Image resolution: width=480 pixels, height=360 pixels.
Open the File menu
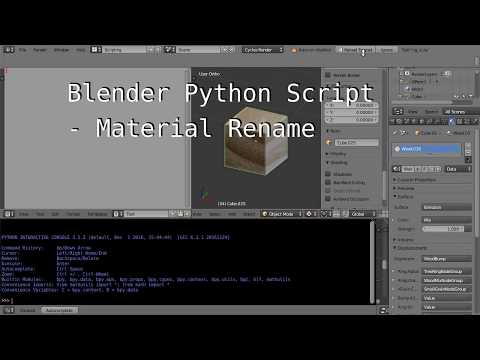point(23,50)
